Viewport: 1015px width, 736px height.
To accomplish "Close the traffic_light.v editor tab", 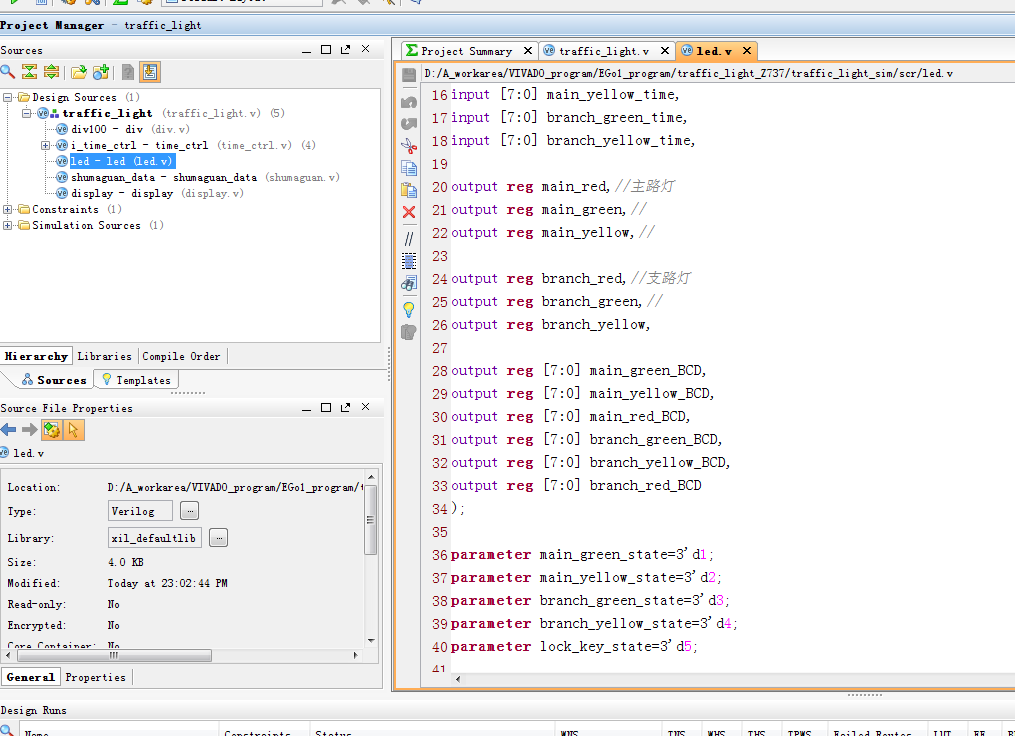I will [665, 50].
